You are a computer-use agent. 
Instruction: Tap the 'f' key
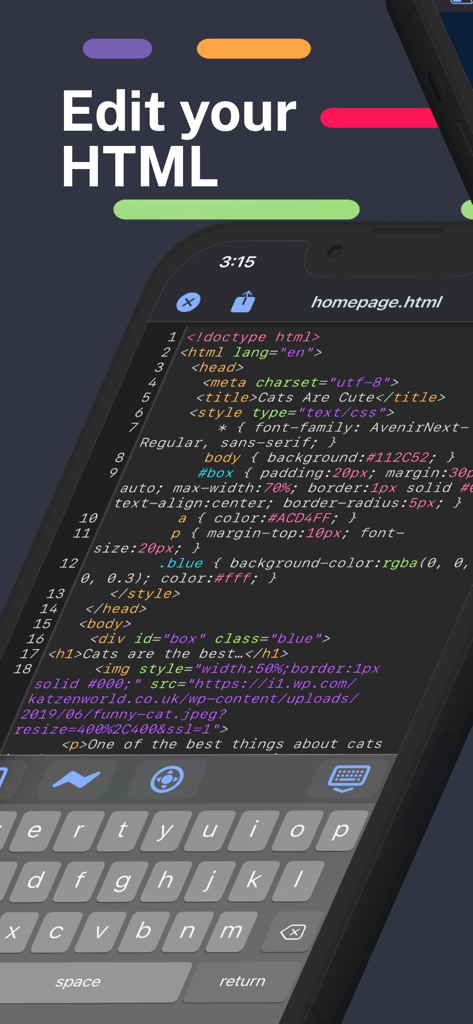click(x=78, y=882)
